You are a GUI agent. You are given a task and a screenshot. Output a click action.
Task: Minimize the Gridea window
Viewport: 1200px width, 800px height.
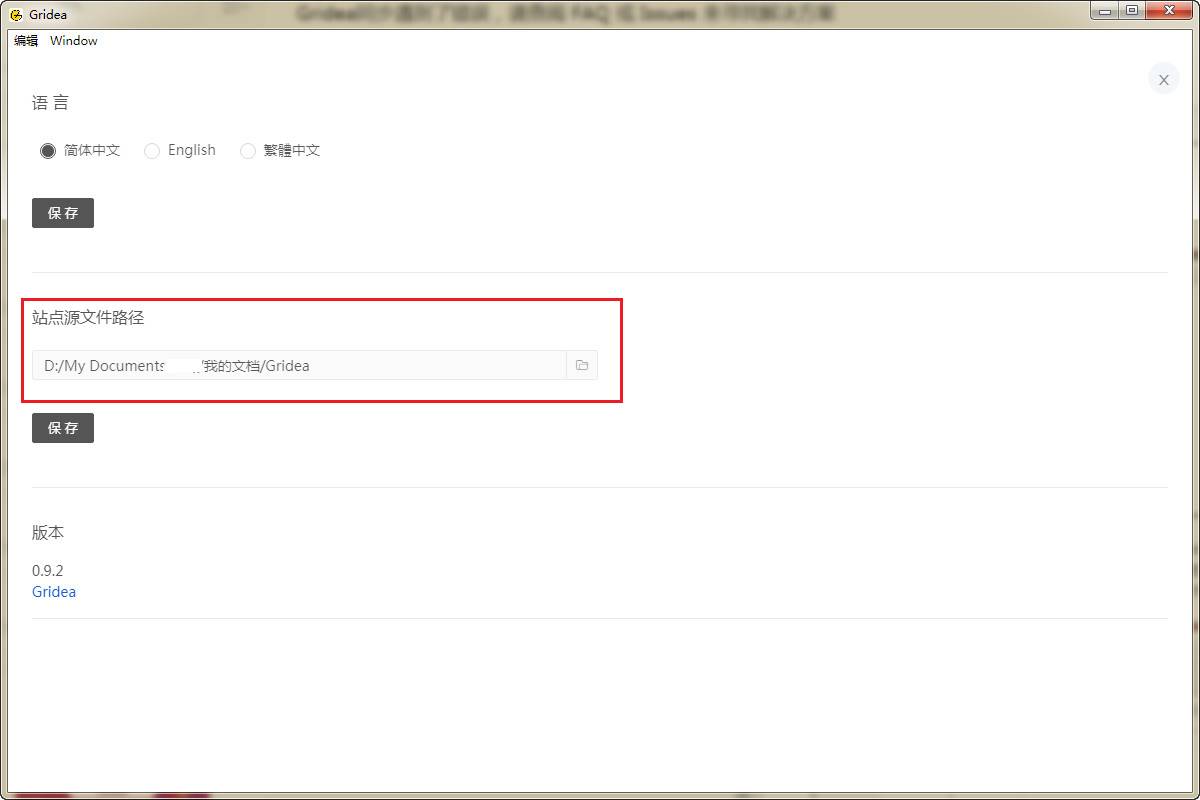[x=1105, y=11]
